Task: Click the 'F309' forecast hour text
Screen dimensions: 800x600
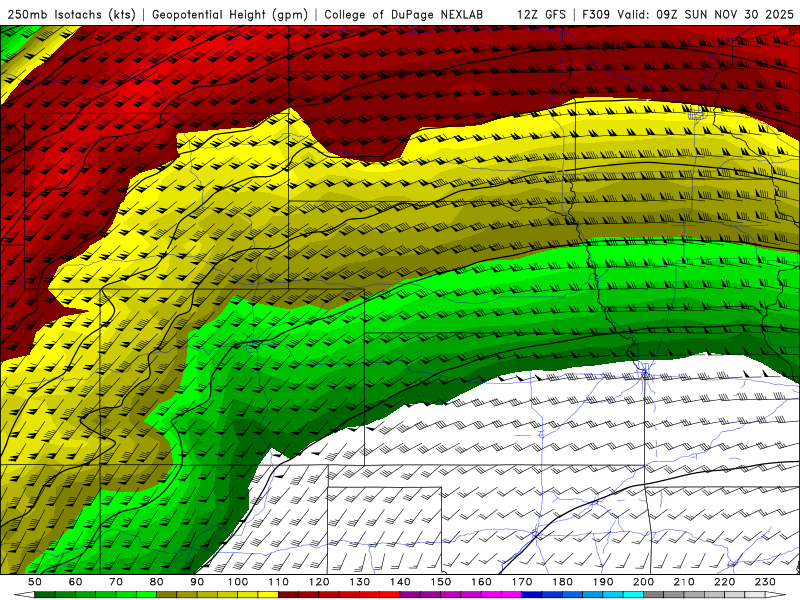Action: point(596,14)
